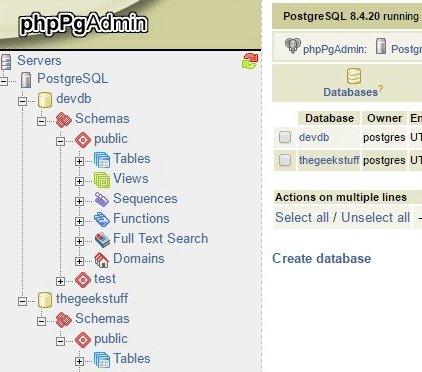This screenshot has width=422, height=372.
Task: Click the refresh tree icon
Action: tap(250, 61)
